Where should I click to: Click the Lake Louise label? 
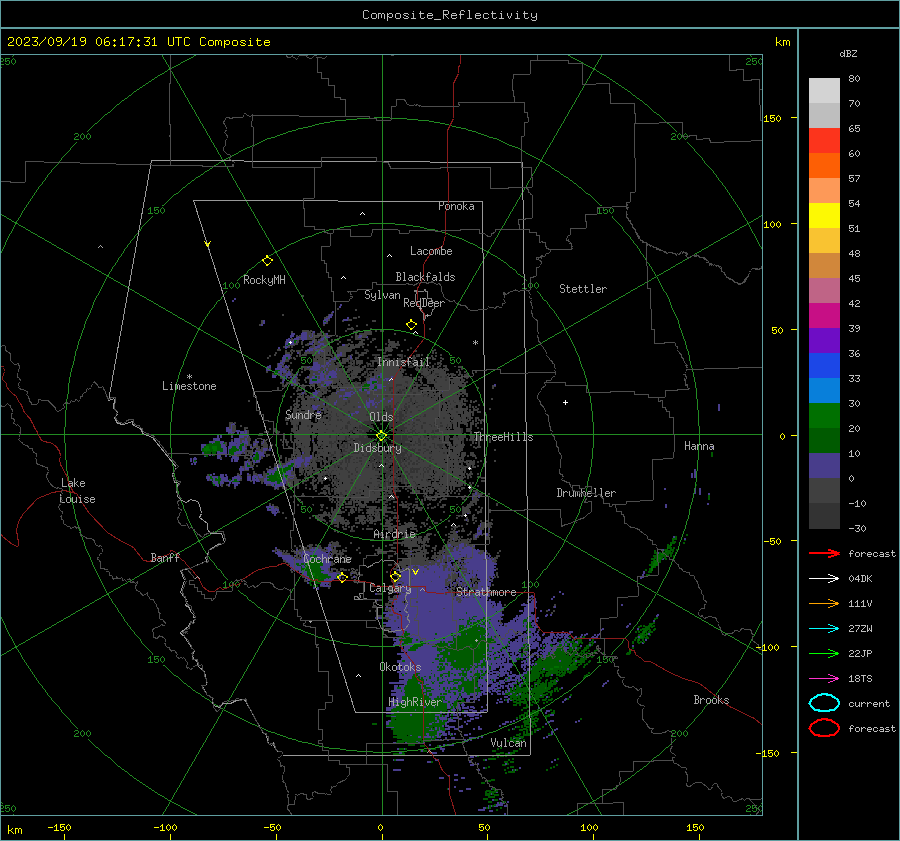[77, 491]
